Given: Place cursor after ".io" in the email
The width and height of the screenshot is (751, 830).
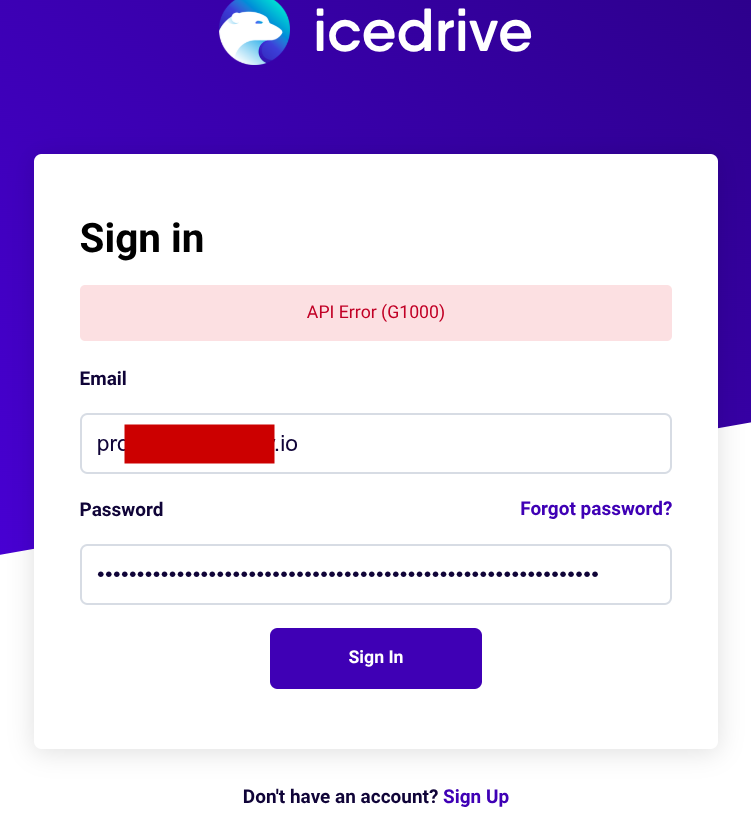Looking at the screenshot, I should tap(299, 443).
